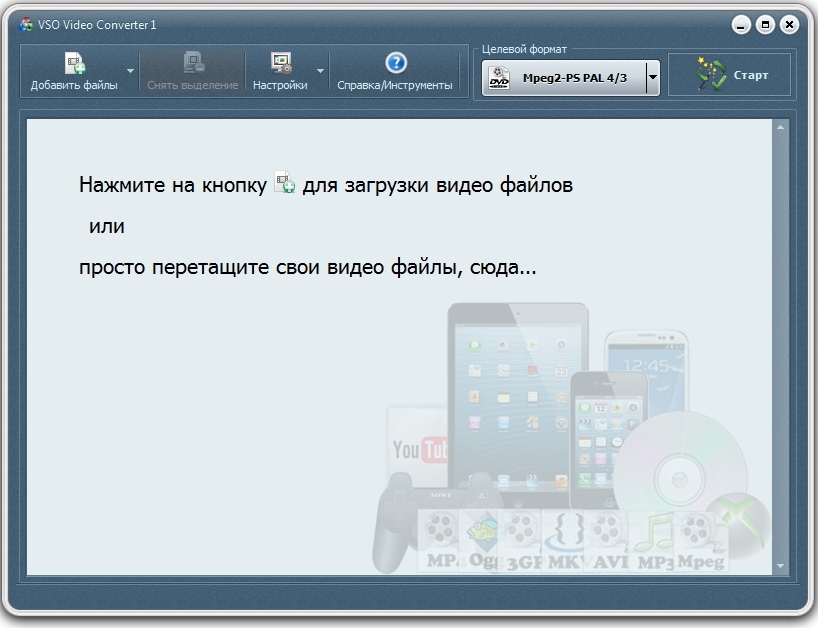Click the AVI format icon
Viewport: 818px width, 628px height.
pyautogui.click(x=607, y=542)
